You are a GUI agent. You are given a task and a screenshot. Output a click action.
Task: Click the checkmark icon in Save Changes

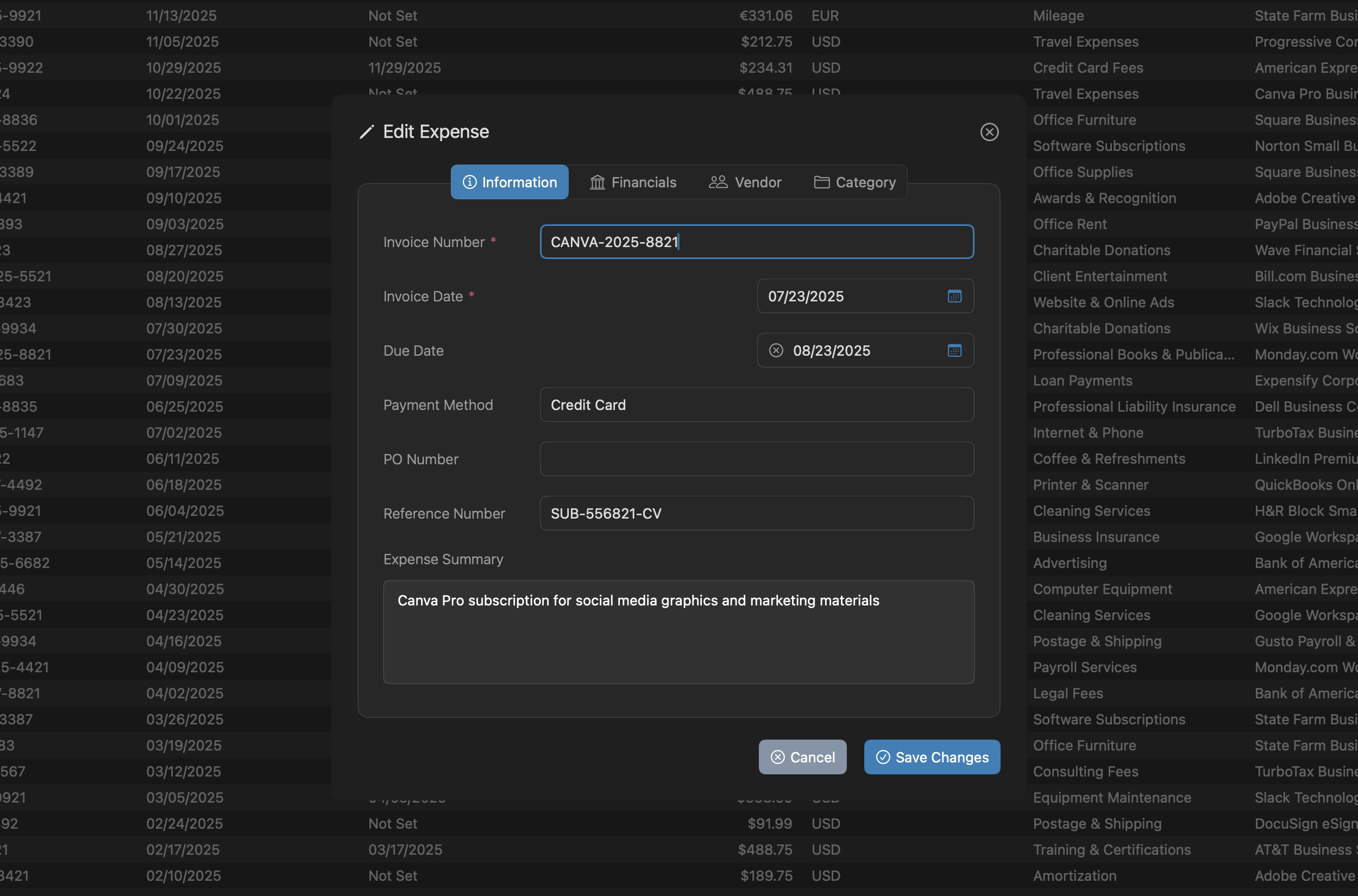[883, 756]
